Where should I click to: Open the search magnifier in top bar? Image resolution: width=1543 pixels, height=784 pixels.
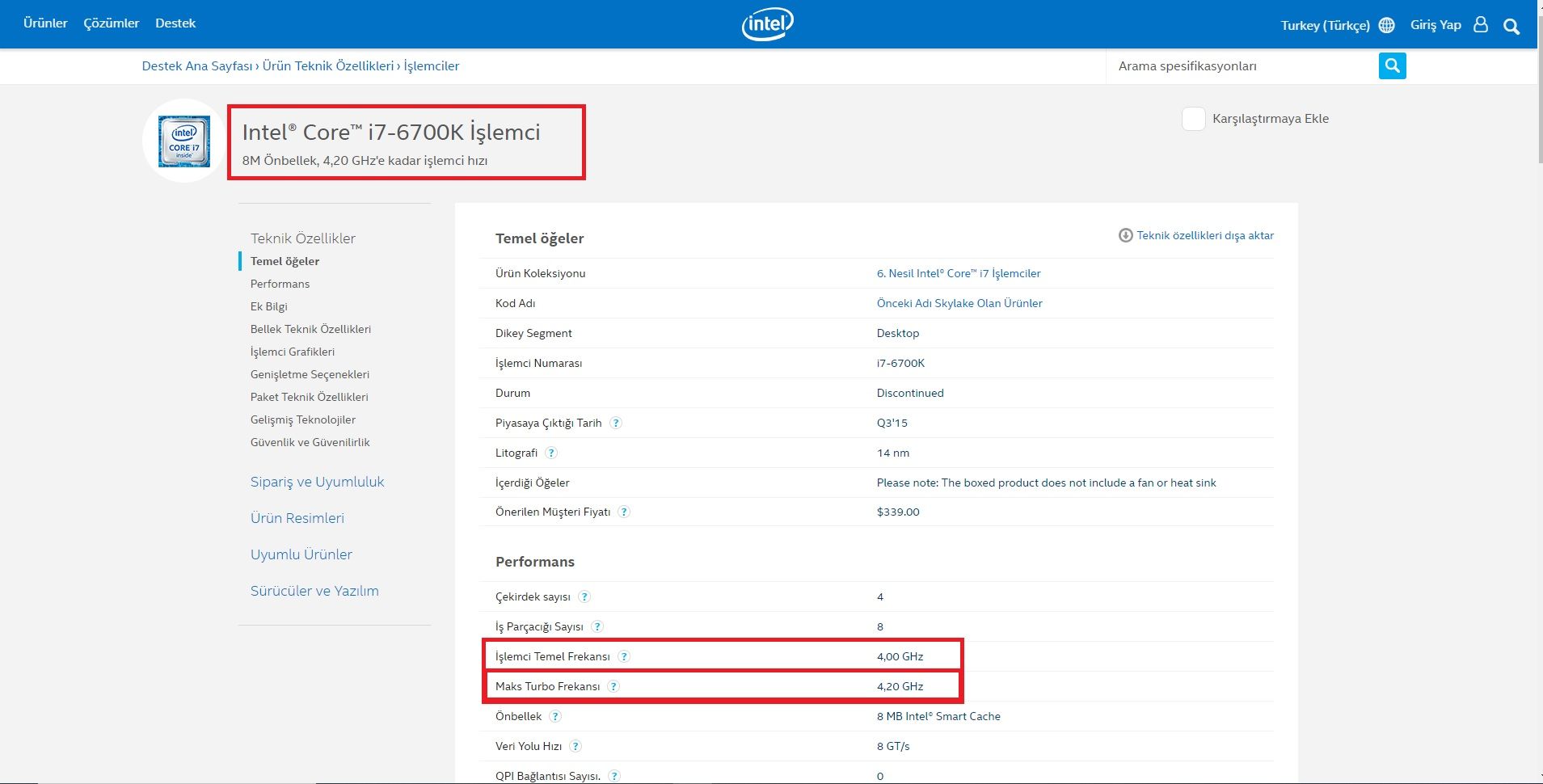coord(1511,26)
